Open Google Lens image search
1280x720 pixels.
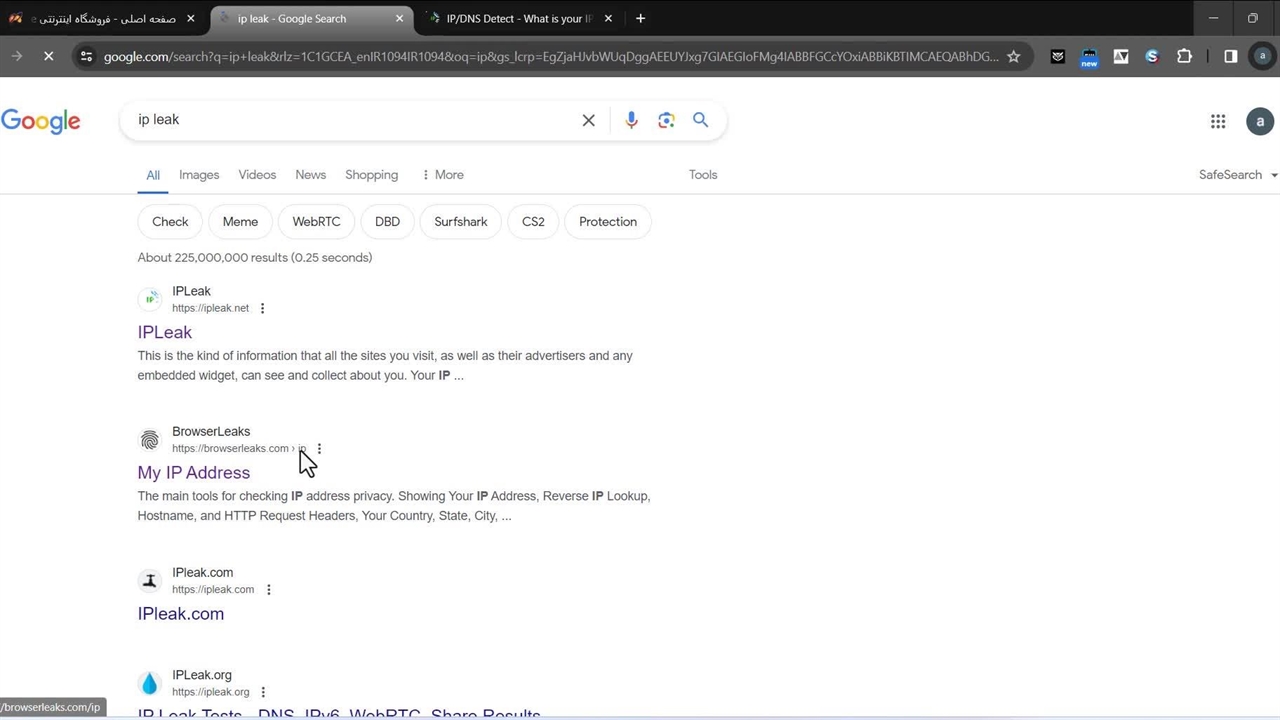[x=666, y=120]
